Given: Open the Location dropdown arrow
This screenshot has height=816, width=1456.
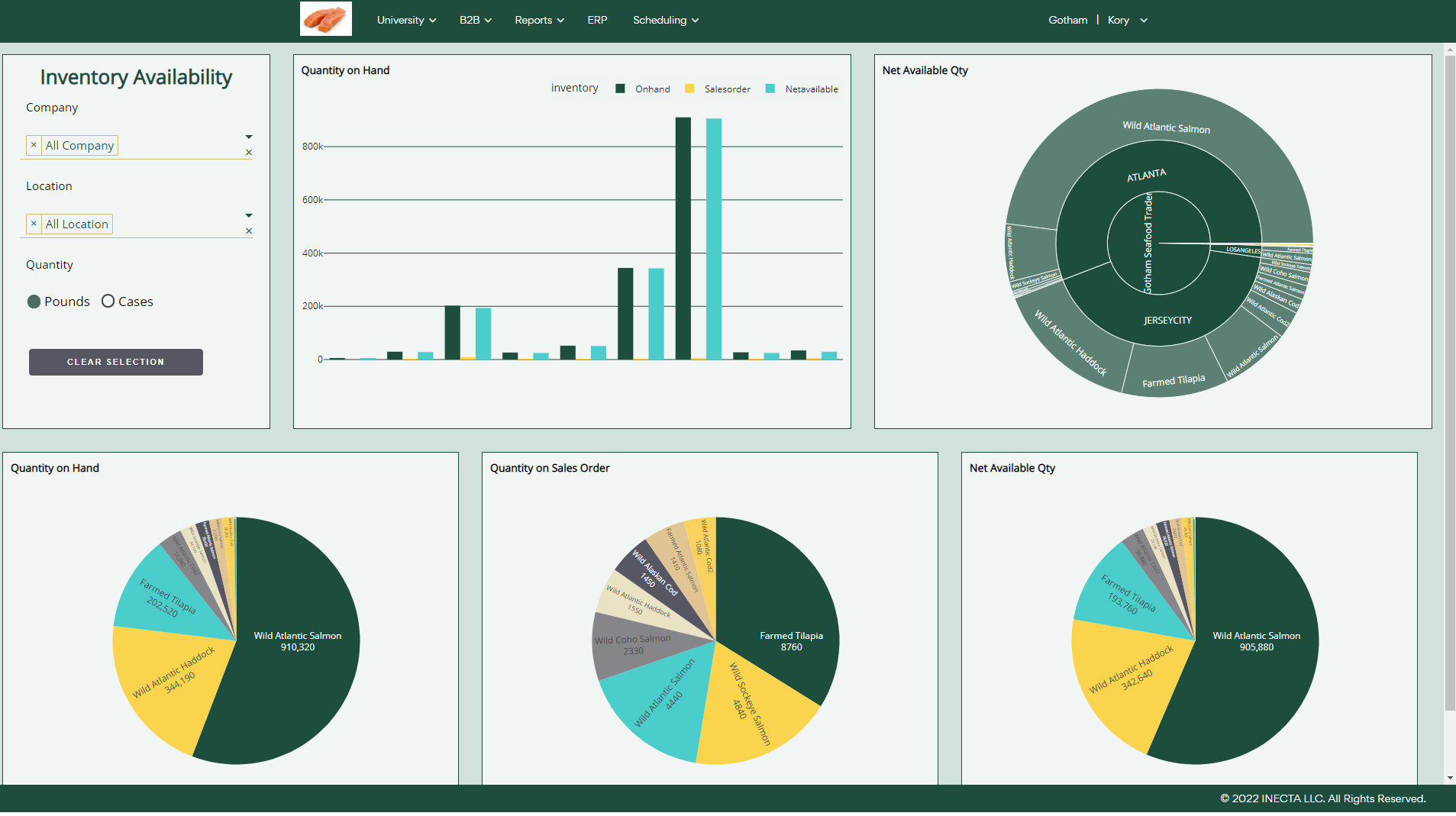Looking at the screenshot, I should [249, 216].
